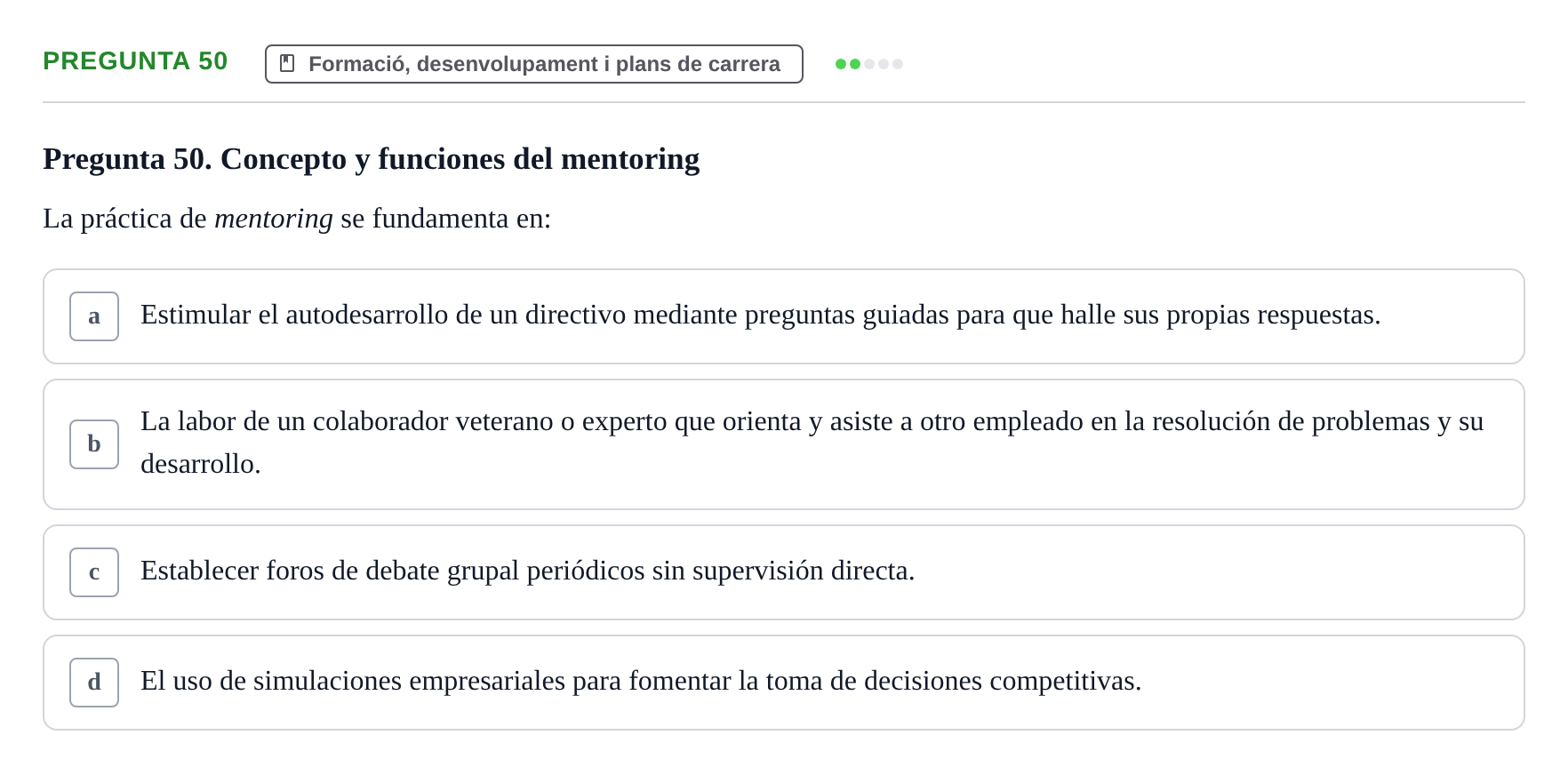Click the question text 'se fundamenta en:'

click(446, 219)
